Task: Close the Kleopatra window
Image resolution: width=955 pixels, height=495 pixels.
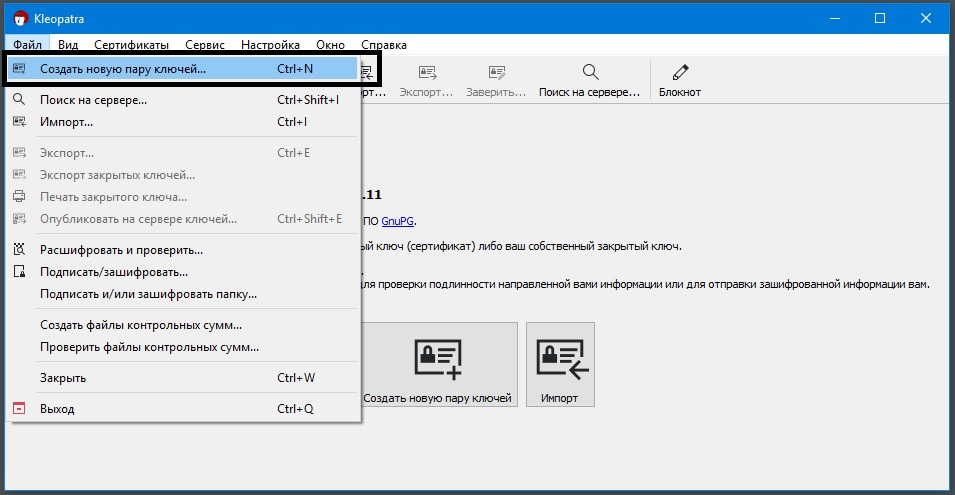Action: click(x=926, y=18)
